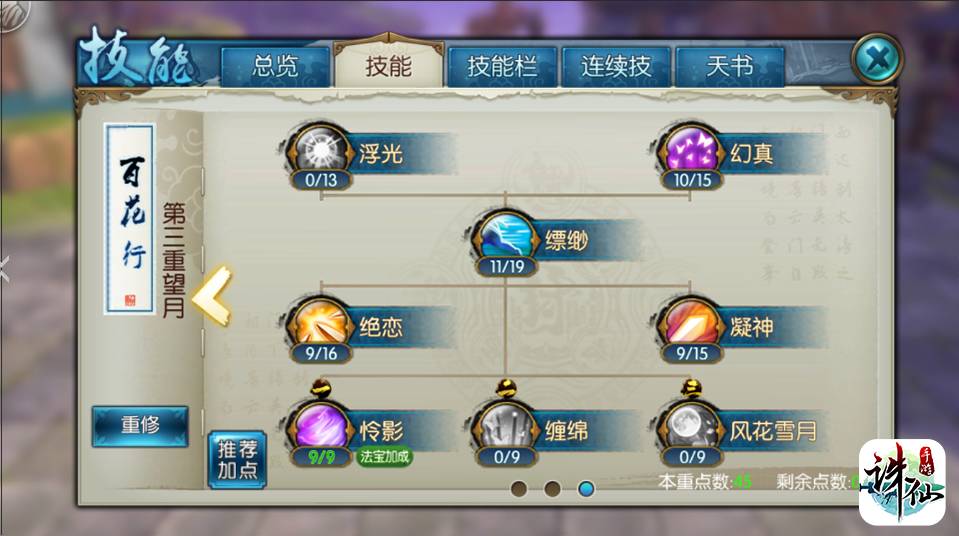The height and width of the screenshot is (536, 959).
Task: Open the 总览 overview tab
Action: pos(275,66)
